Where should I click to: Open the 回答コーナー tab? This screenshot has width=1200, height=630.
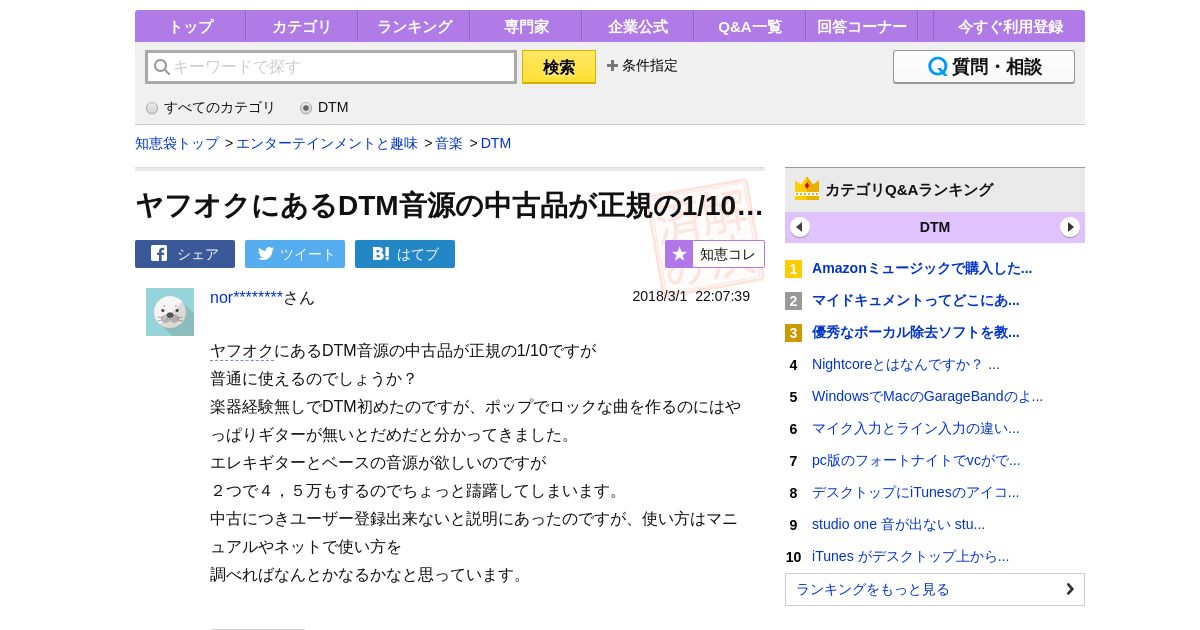[x=862, y=27]
